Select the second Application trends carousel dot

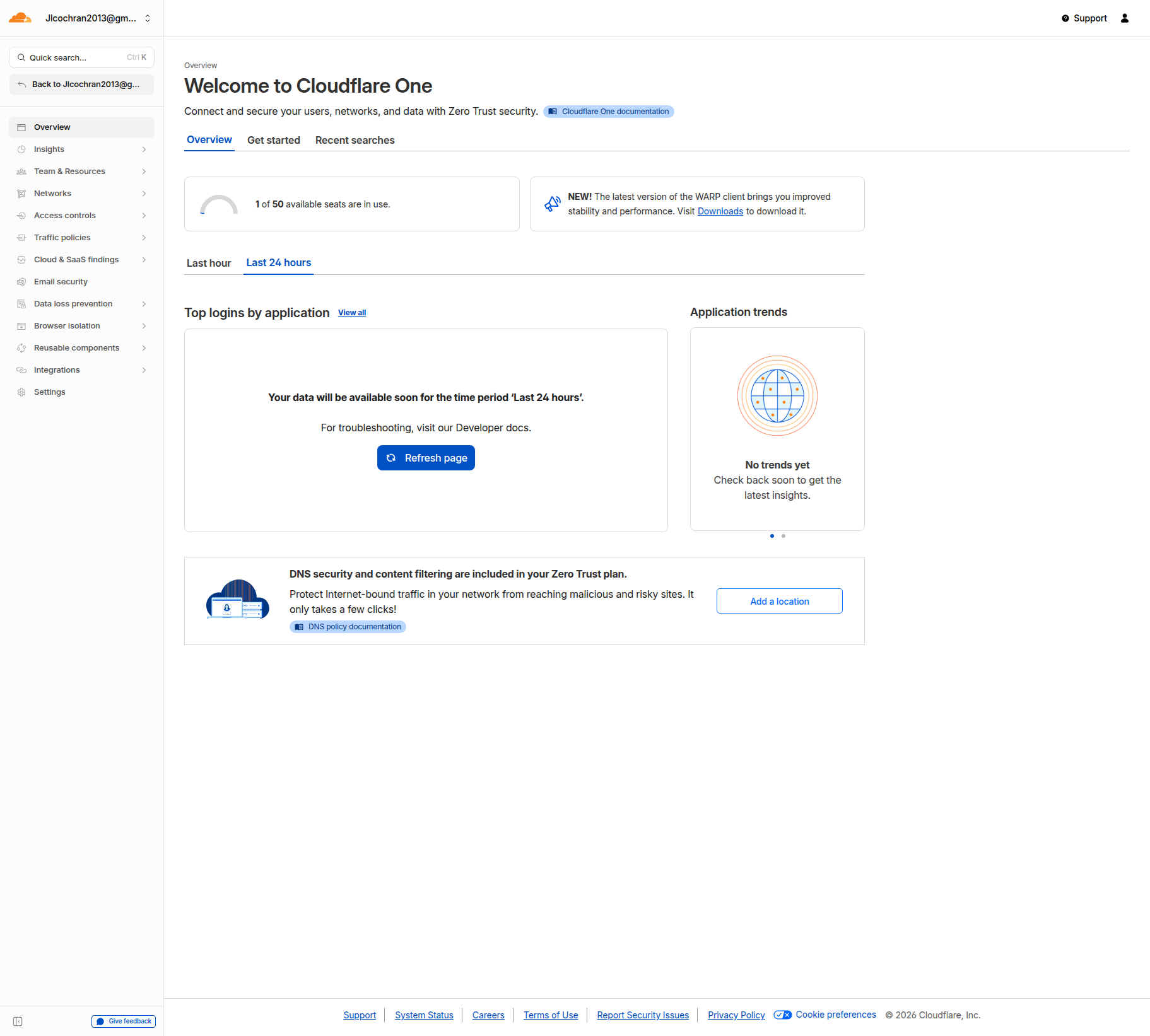783,536
